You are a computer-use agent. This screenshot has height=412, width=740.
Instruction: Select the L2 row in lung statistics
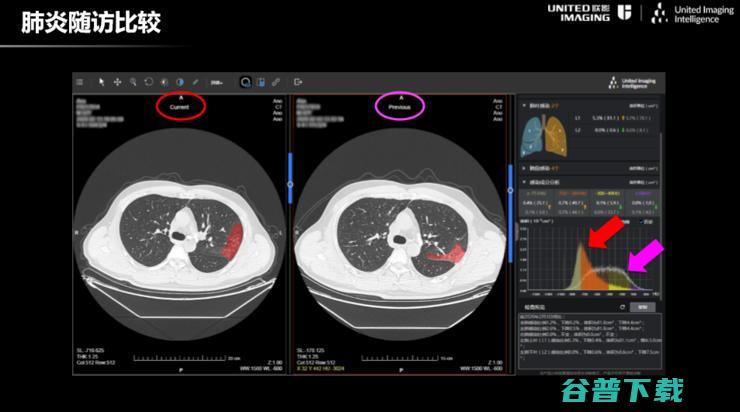pyautogui.click(x=613, y=130)
